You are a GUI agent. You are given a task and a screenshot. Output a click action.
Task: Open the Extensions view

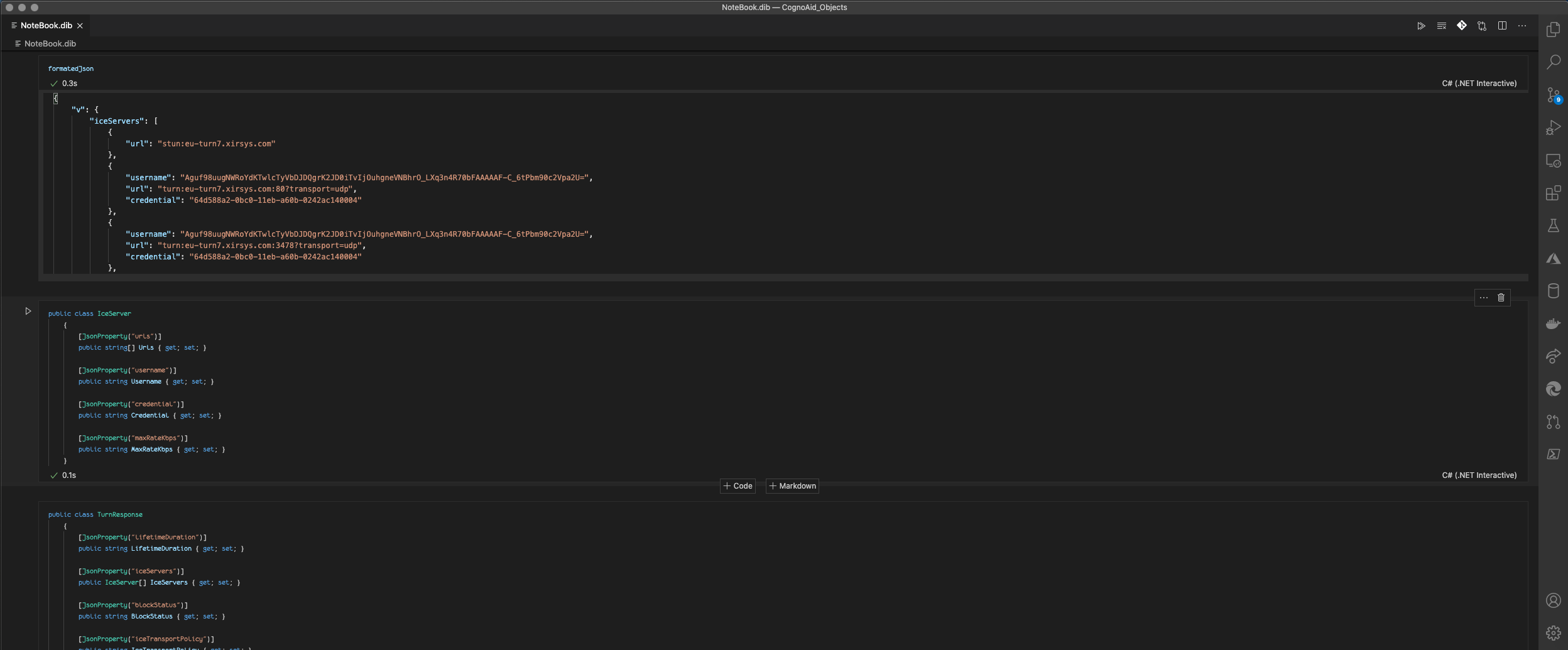point(1552,193)
